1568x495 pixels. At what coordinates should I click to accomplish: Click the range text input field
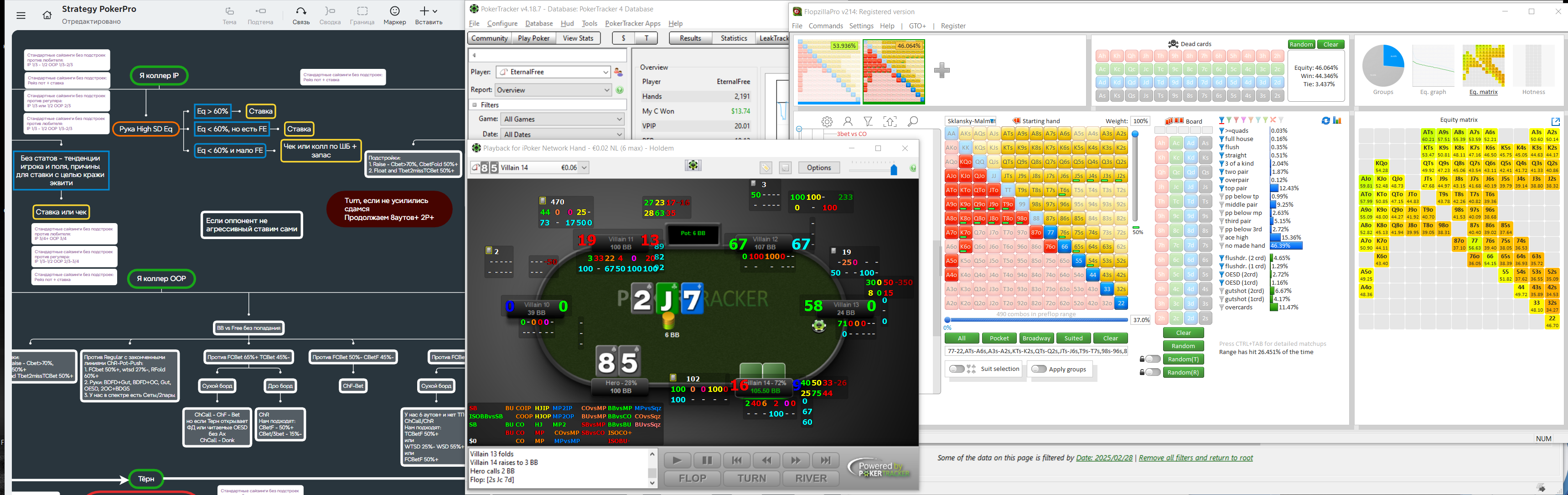tap(1036, 351)
